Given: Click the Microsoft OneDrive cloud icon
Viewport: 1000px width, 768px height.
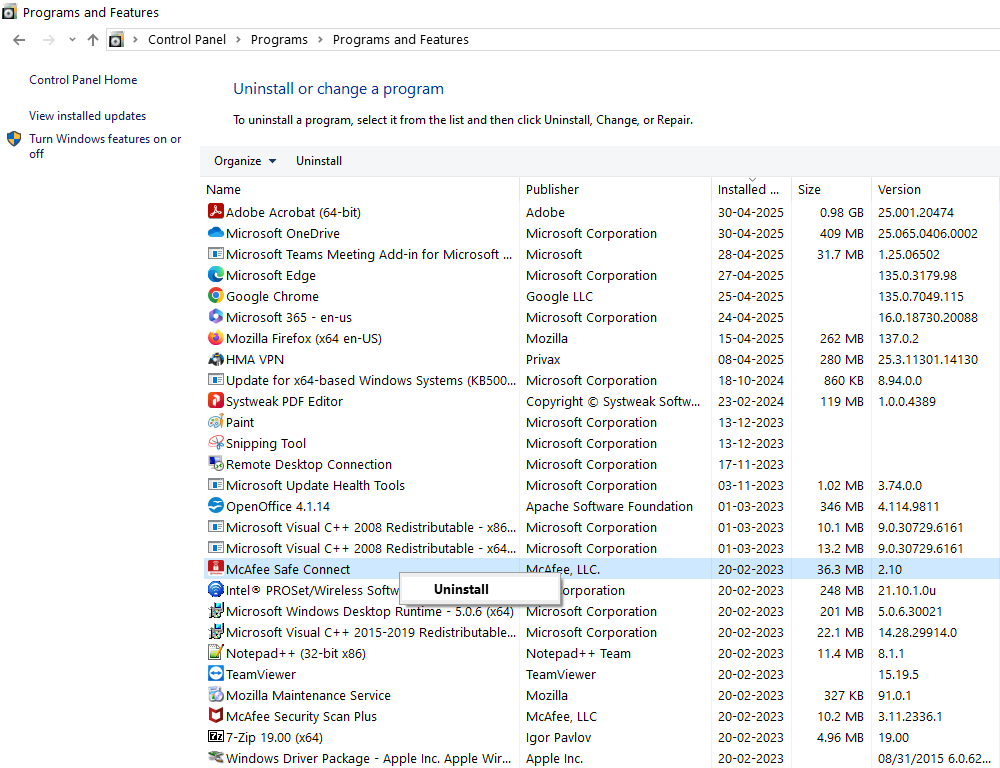Looking at the screenshot, I should point(216,232).
